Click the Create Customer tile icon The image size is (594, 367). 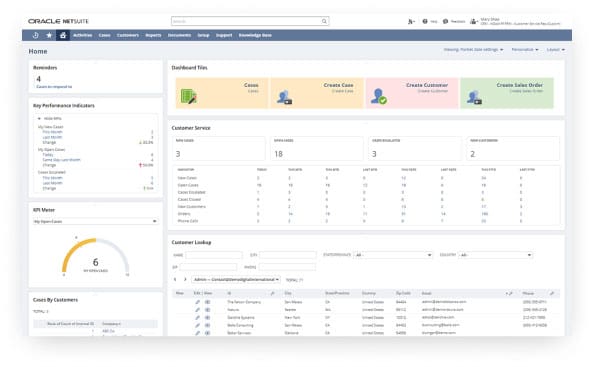pos(378,96)
